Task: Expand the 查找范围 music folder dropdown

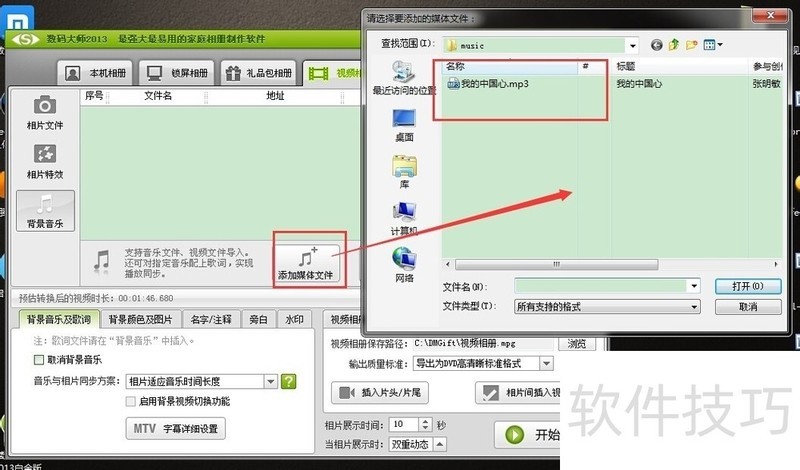Action: [x=633, y=45]
